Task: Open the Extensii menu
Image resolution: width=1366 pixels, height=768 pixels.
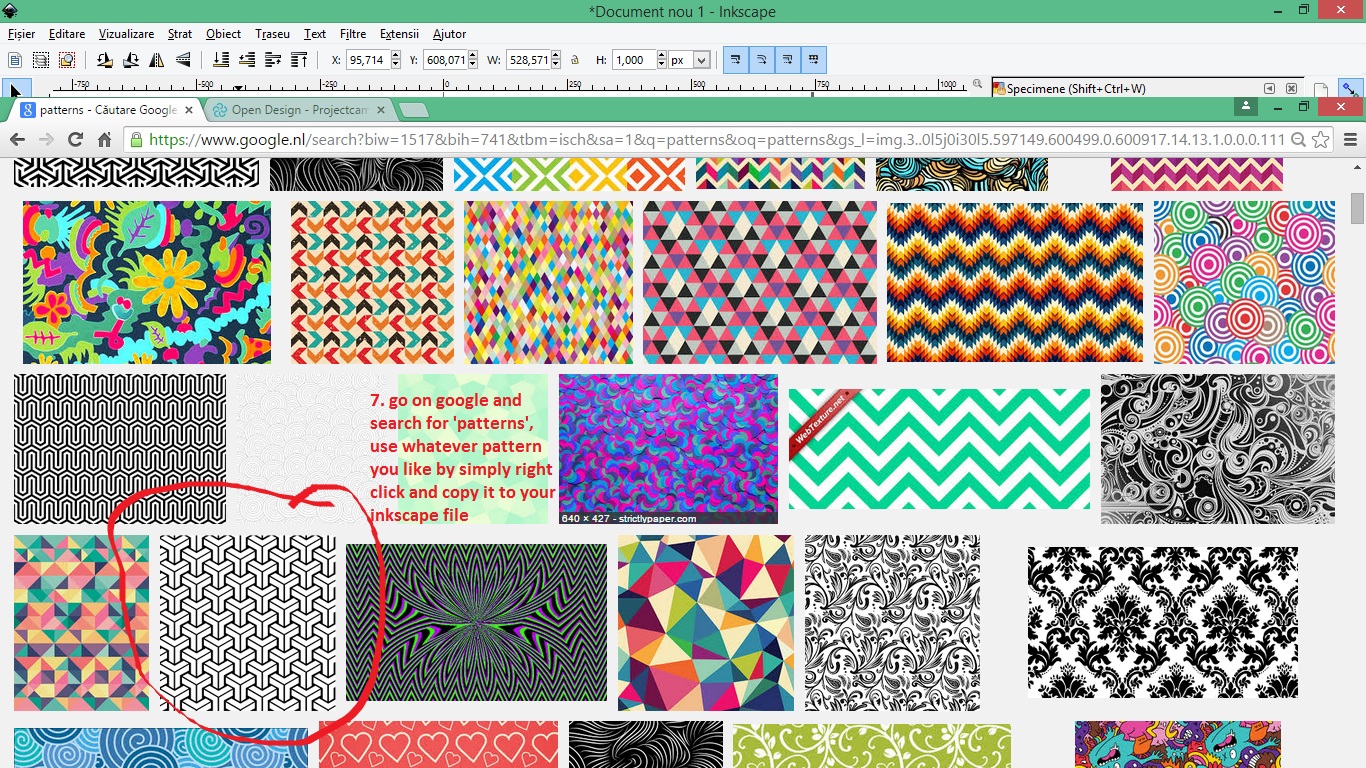Action: 400,34
